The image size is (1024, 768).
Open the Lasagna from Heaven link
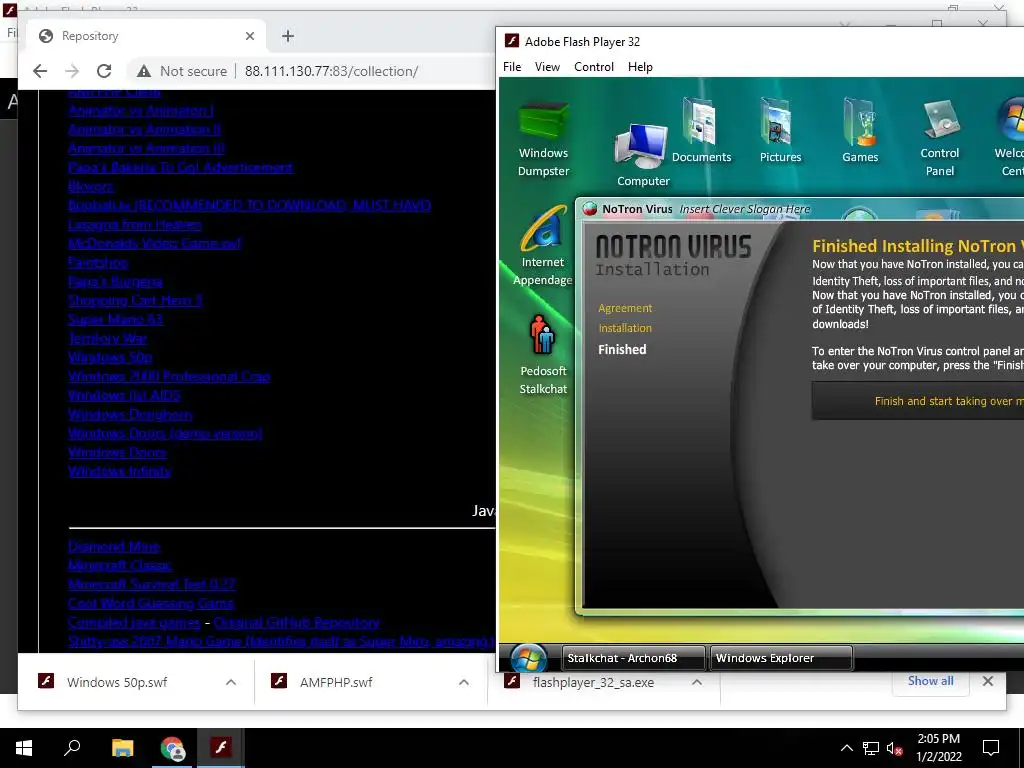(x=135, y=224)
